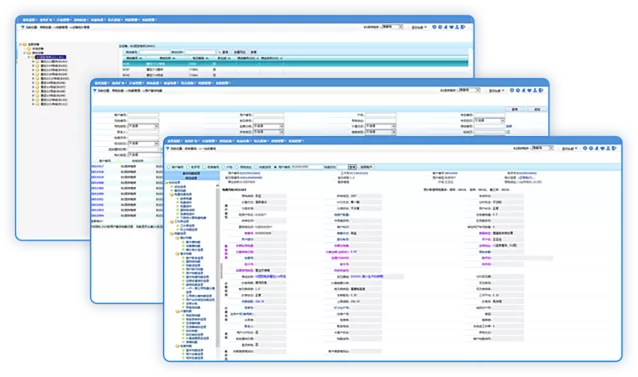Open the last menu in the front window's menu bar
Viewport: 638px width, 377px height.
[296, 141]
